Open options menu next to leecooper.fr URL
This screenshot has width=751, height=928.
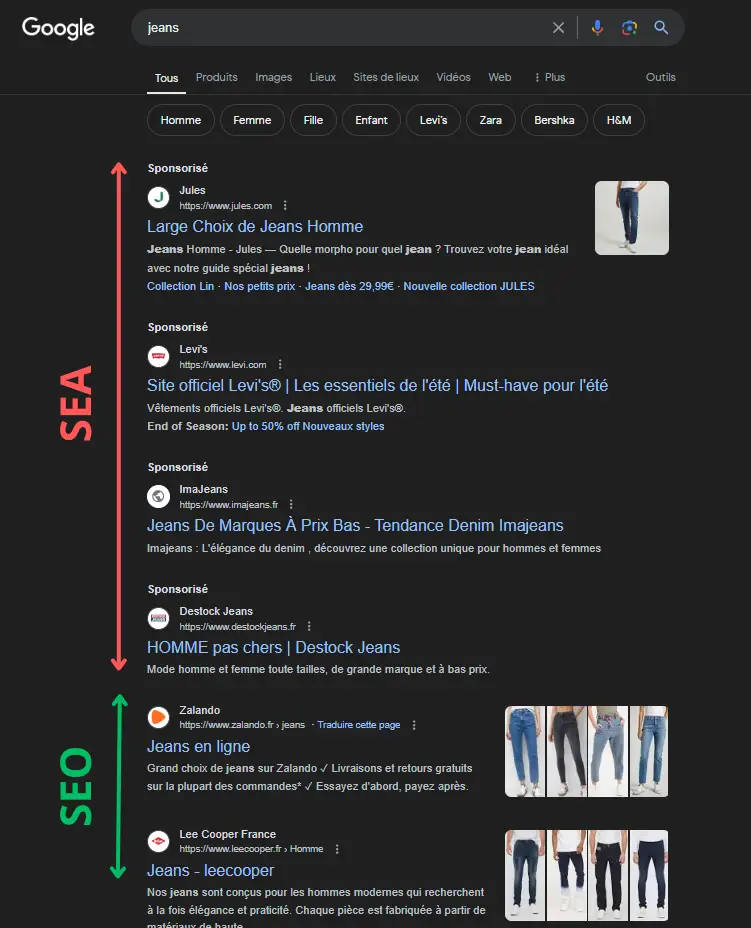[x=337, y=849]
